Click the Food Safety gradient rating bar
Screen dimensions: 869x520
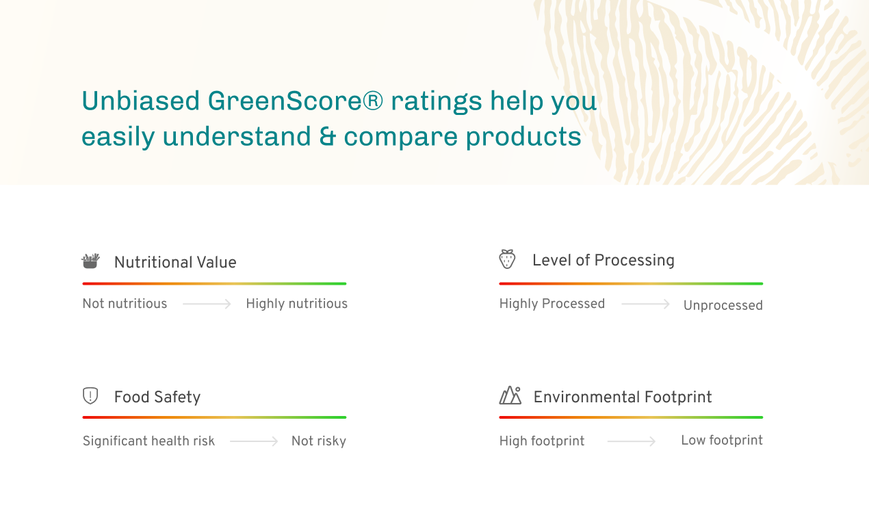[214, 417]
